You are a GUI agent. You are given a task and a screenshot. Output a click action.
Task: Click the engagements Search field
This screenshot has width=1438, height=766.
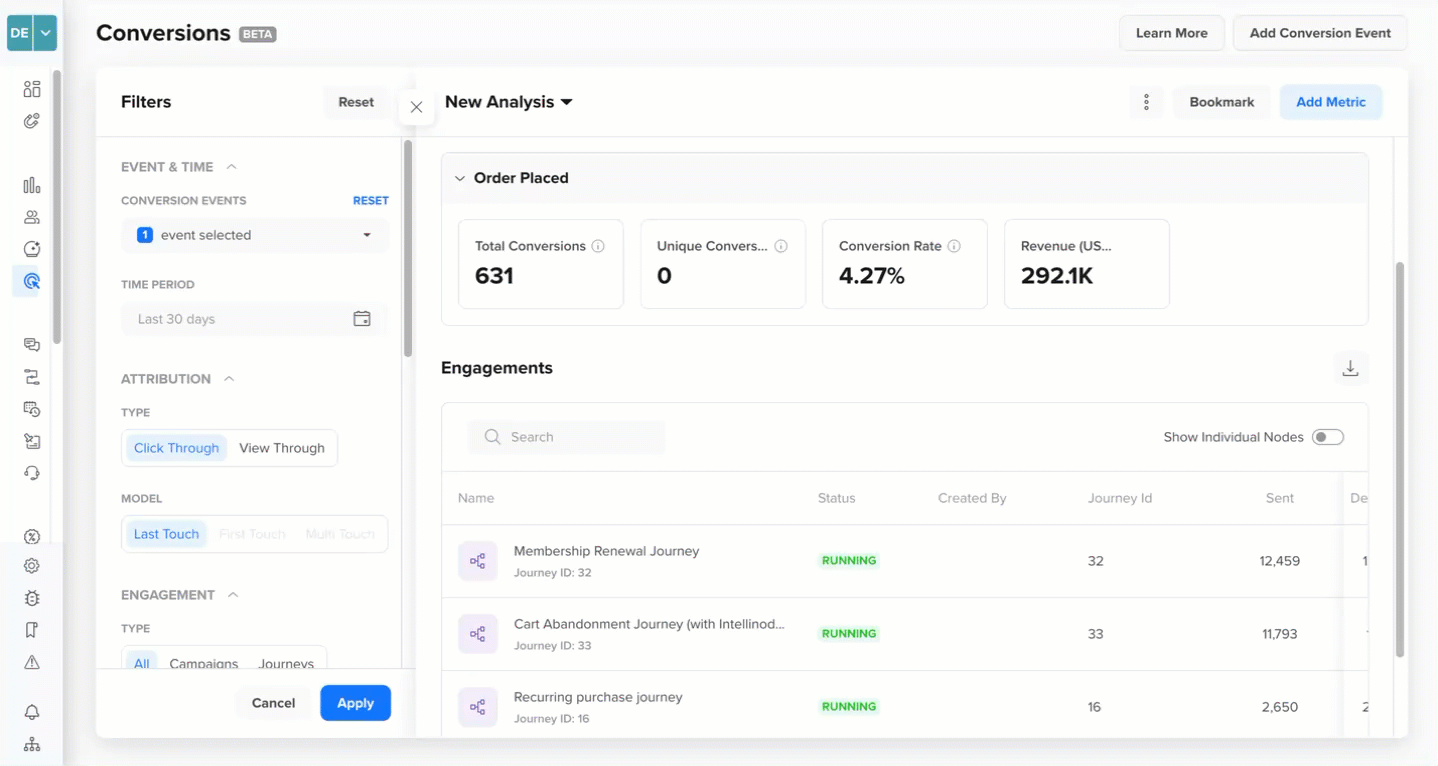566,437
